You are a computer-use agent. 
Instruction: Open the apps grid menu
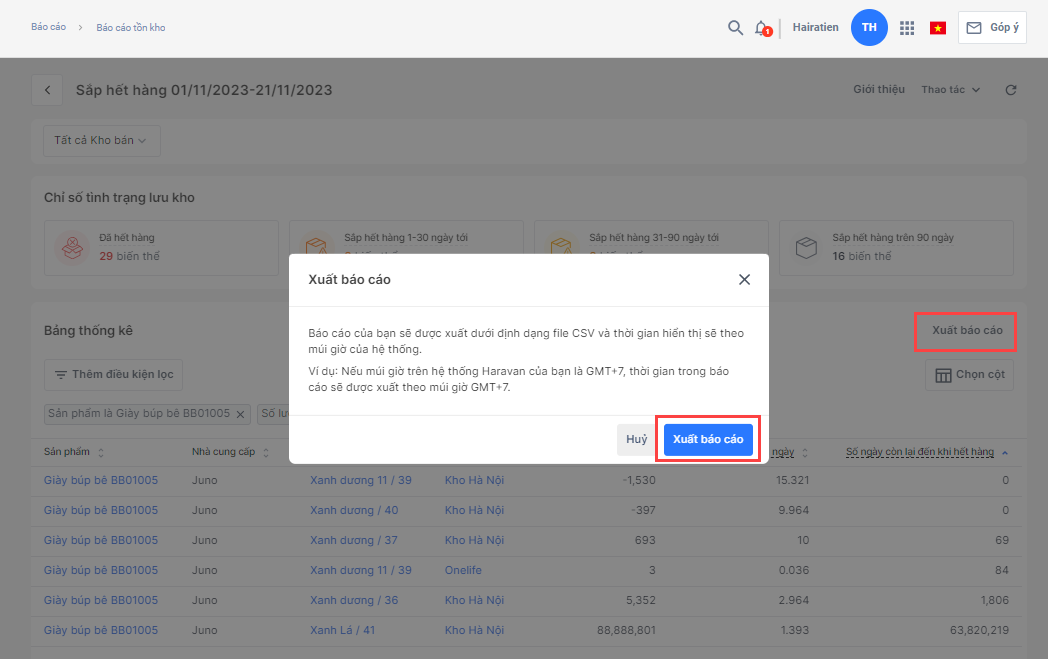(907, 28)
